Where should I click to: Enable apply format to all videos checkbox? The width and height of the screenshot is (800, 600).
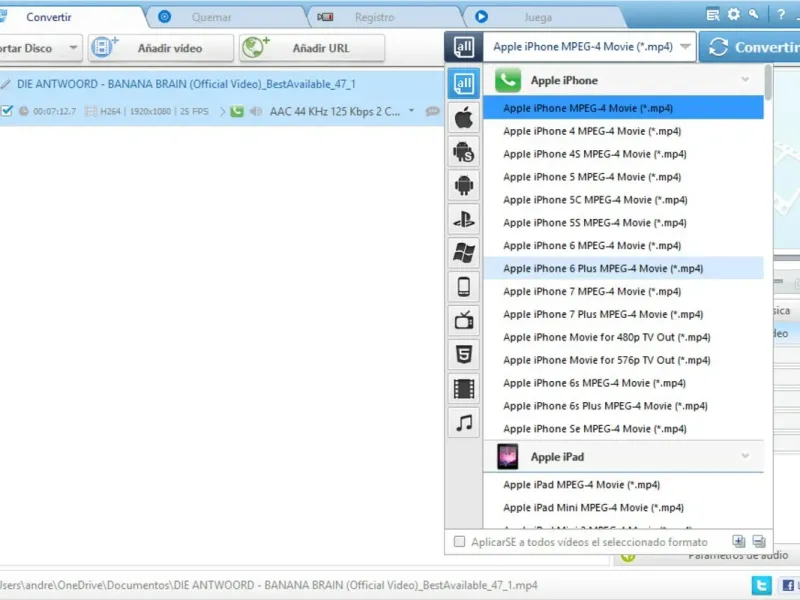[459, 541]
